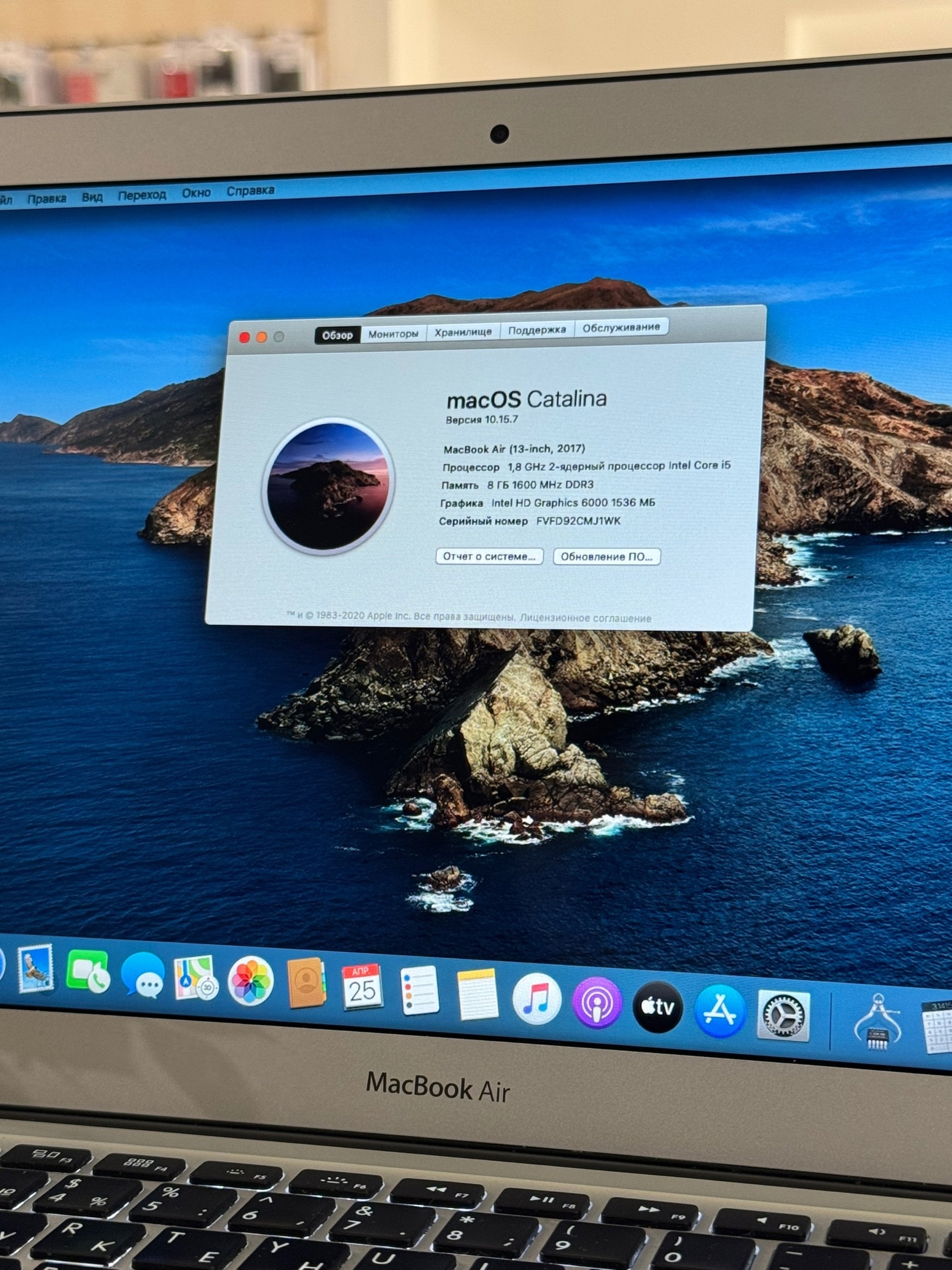This screenshot has width=952, height=1270.
Task: Click the macOS Catalina round logo image
Action: tap(328, 486)
